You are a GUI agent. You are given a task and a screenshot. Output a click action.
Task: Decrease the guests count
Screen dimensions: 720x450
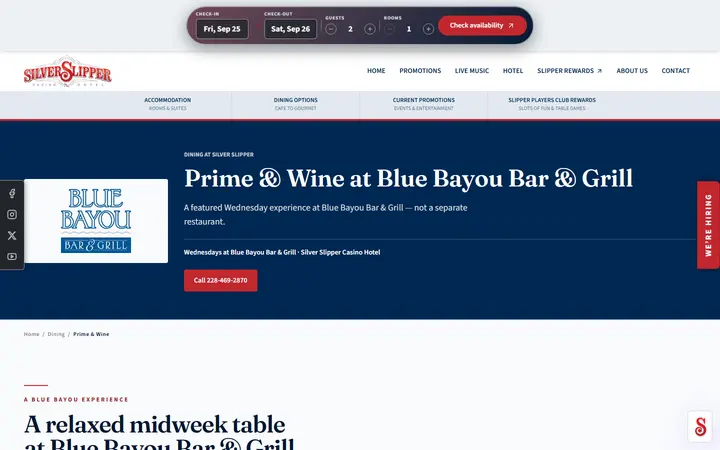click(x=331, y=29)
